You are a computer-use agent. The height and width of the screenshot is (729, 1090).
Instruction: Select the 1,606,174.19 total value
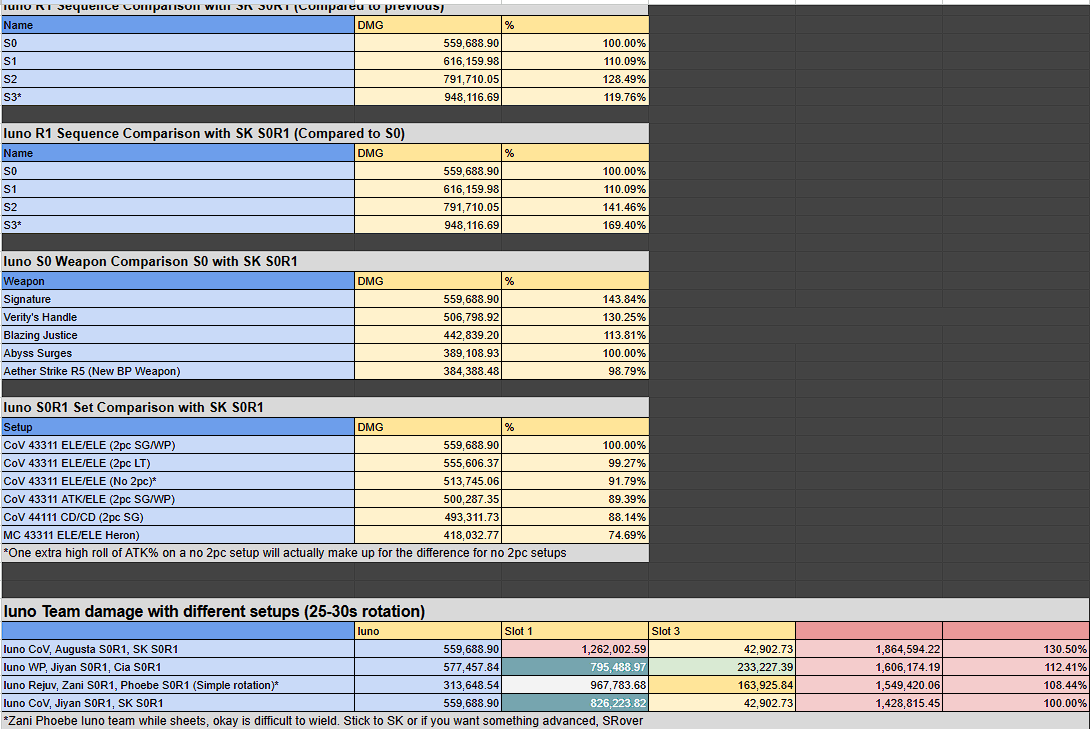[869, 667]
